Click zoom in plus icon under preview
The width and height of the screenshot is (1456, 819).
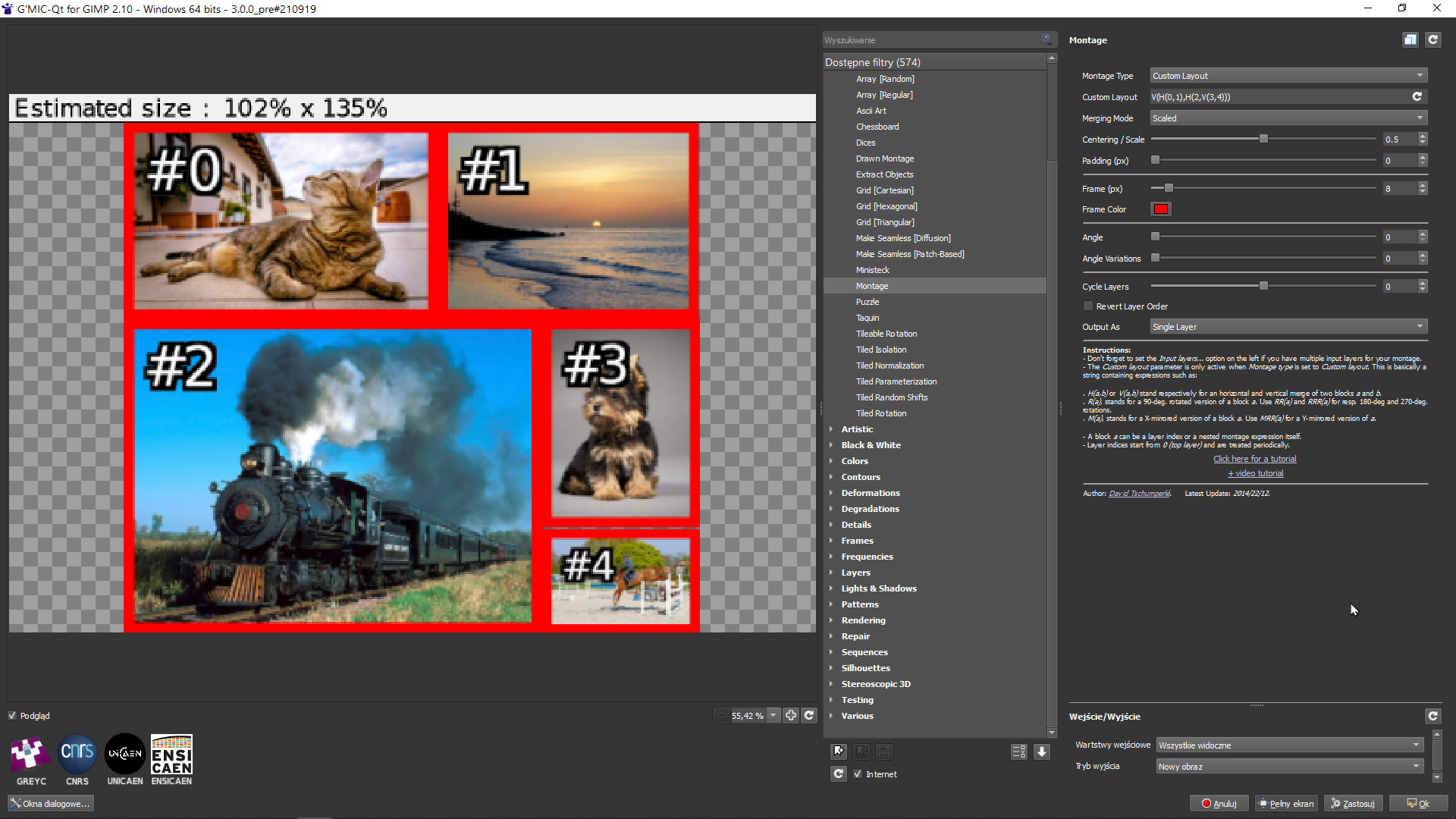791,715
